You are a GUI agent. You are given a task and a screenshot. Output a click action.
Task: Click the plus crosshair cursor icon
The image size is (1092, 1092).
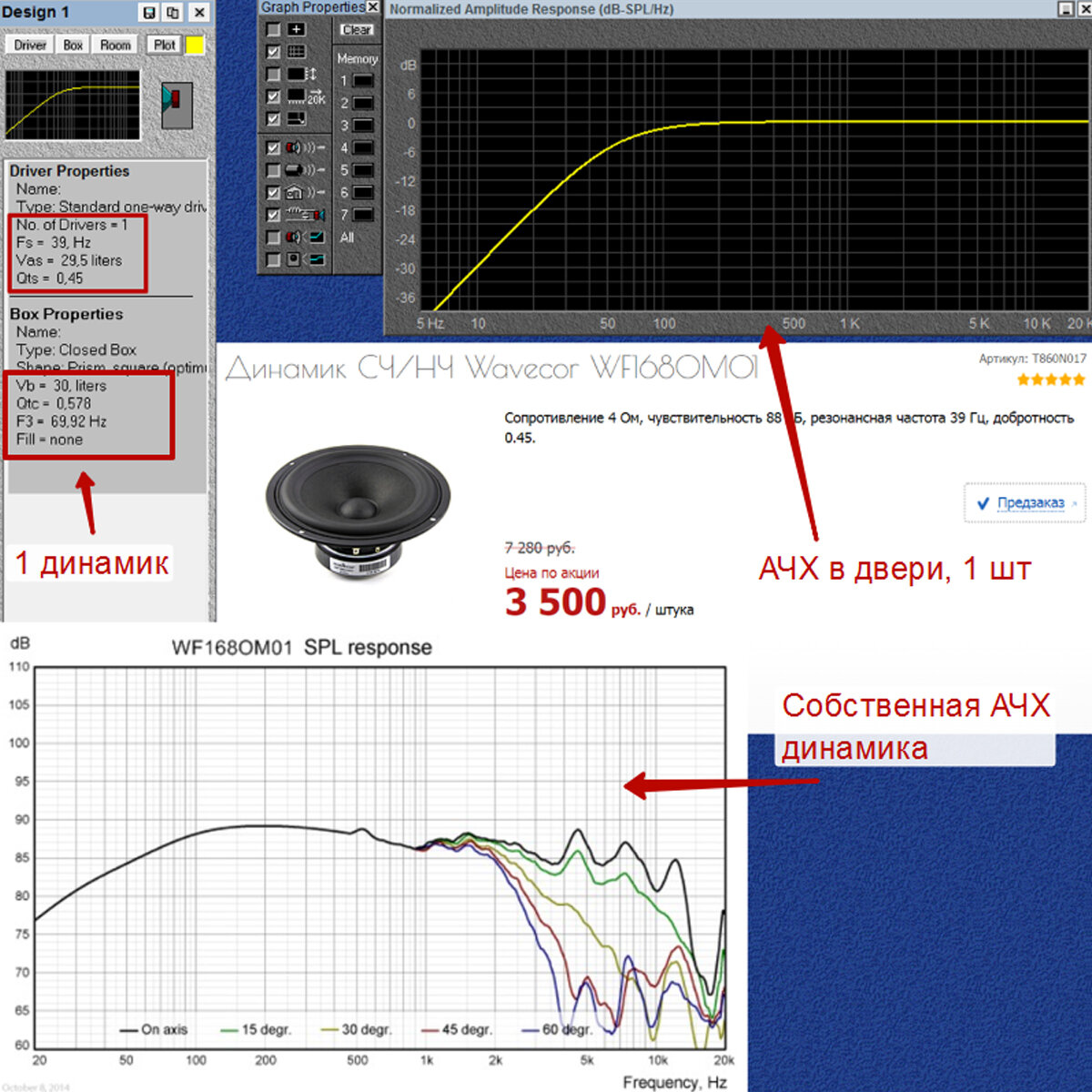point(297,29)
